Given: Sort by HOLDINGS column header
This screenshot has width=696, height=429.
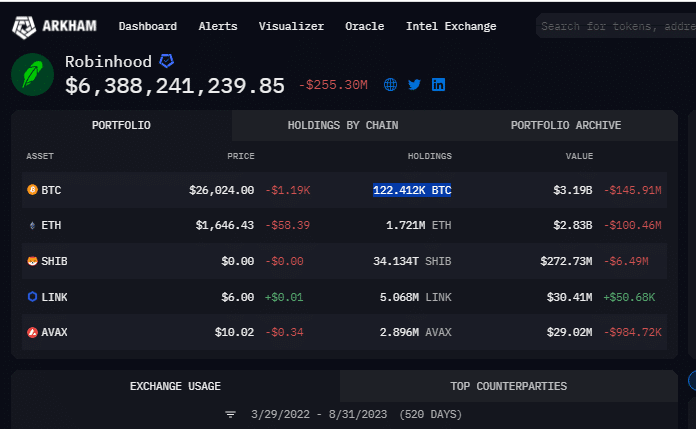Looking at the screenshot, I should (430, 156).
